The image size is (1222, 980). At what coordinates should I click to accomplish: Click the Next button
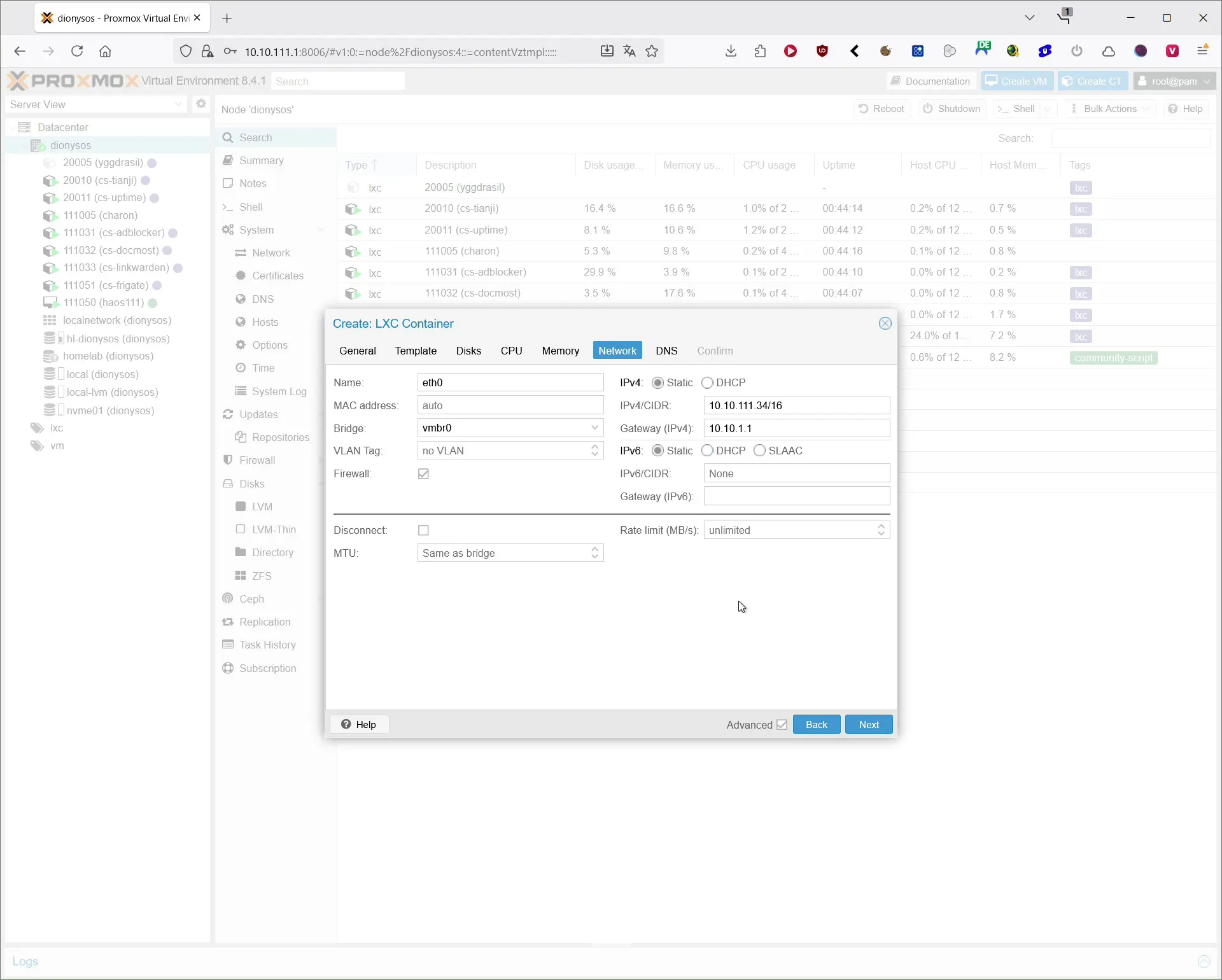pos(868,724)
